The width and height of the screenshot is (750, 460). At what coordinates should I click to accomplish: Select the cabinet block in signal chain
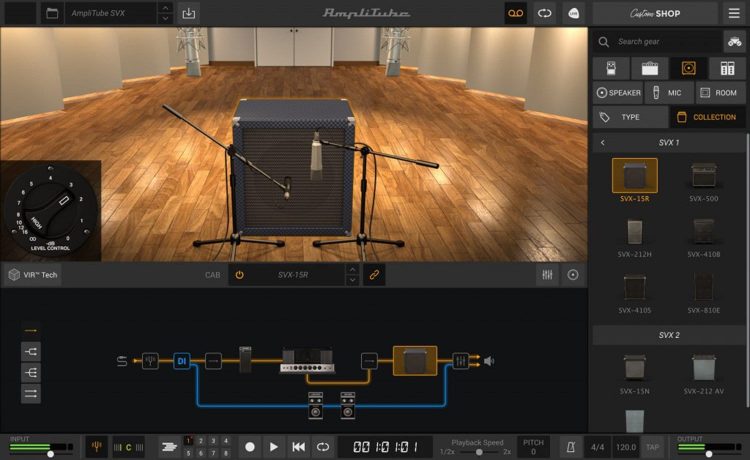415,361
